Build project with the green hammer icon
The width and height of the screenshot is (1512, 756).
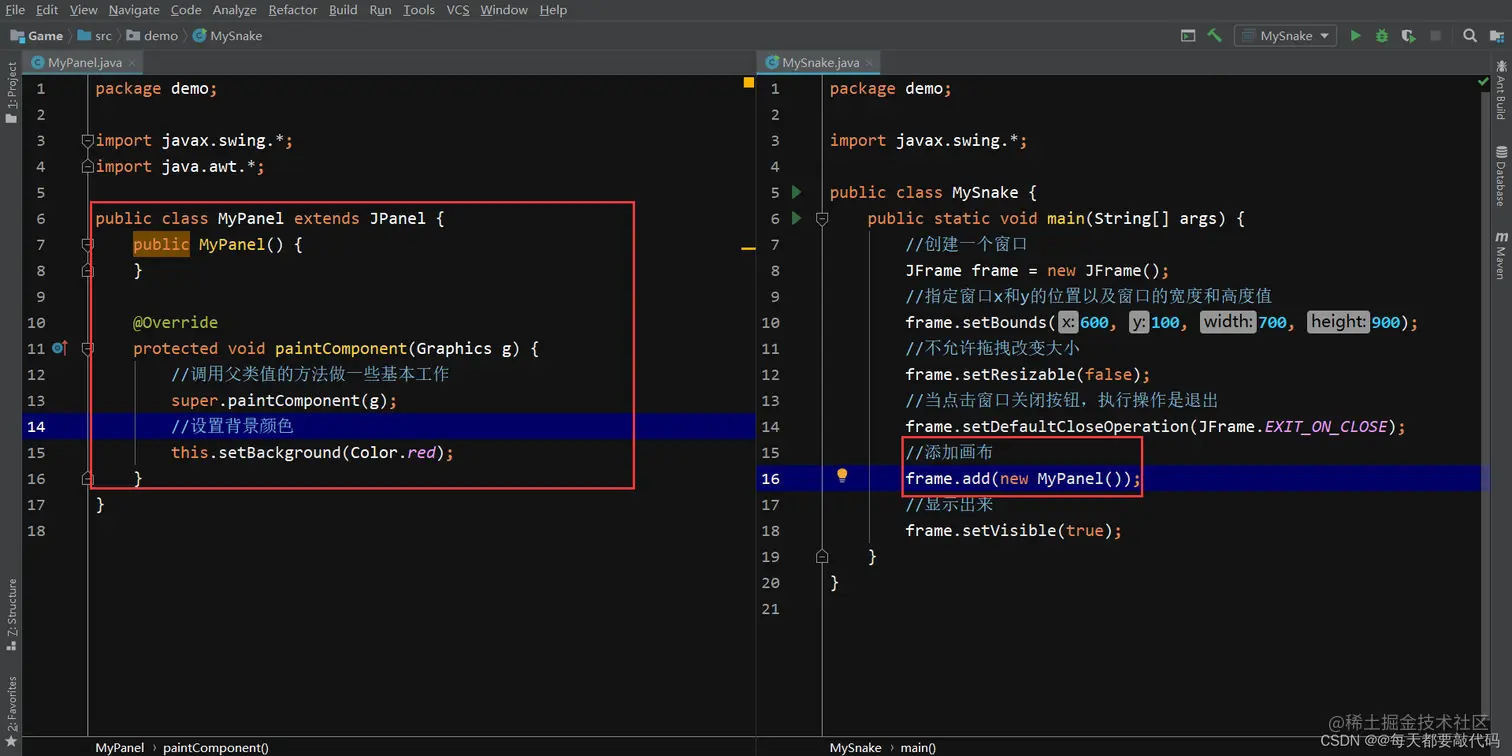pyautogui.click(x=1214, y=36)
